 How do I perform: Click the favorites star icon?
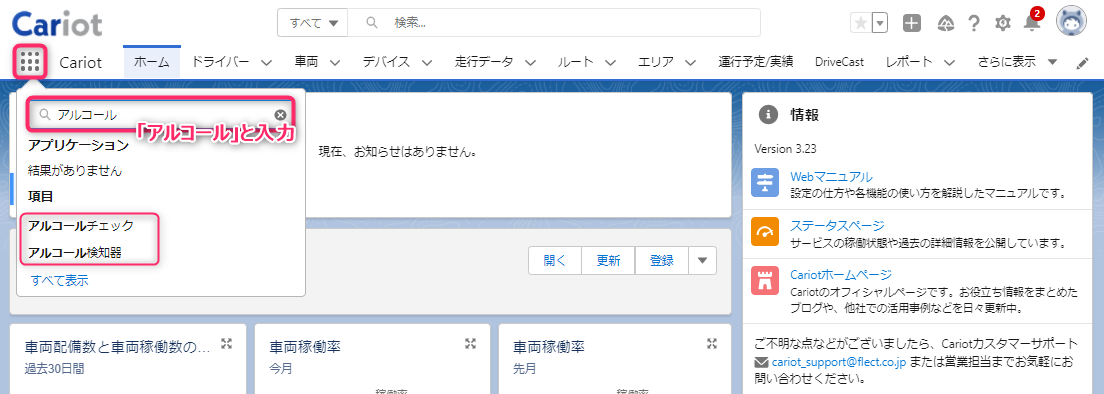[860, 23]
